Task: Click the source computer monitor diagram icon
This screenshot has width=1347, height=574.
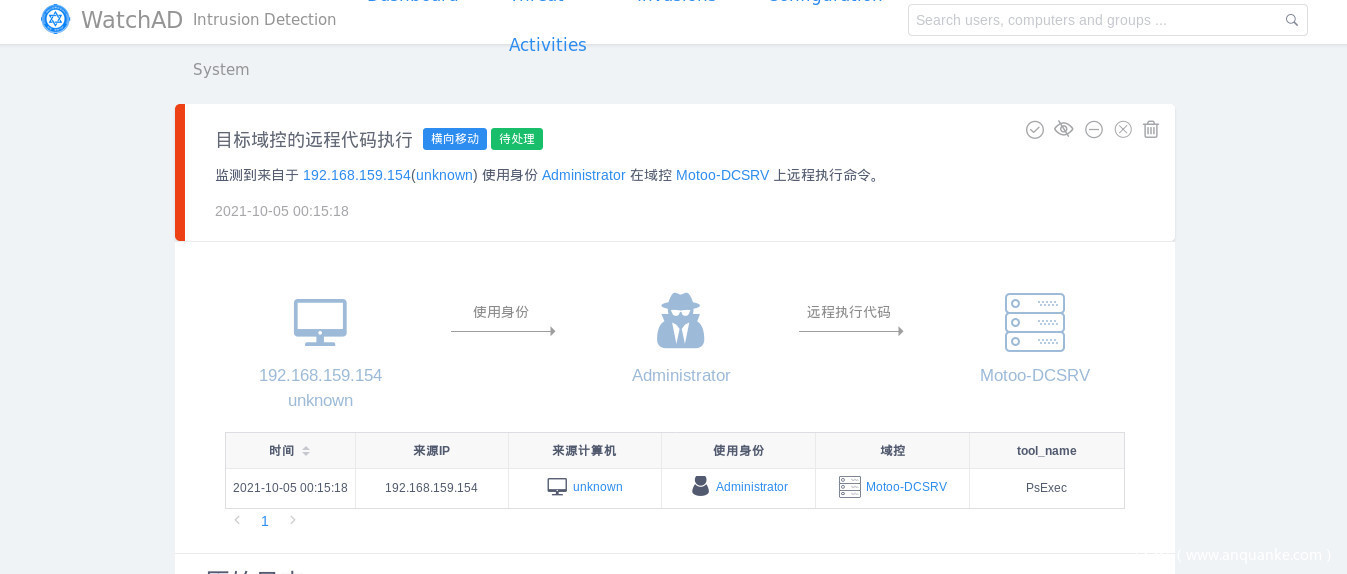Action: 320,322
